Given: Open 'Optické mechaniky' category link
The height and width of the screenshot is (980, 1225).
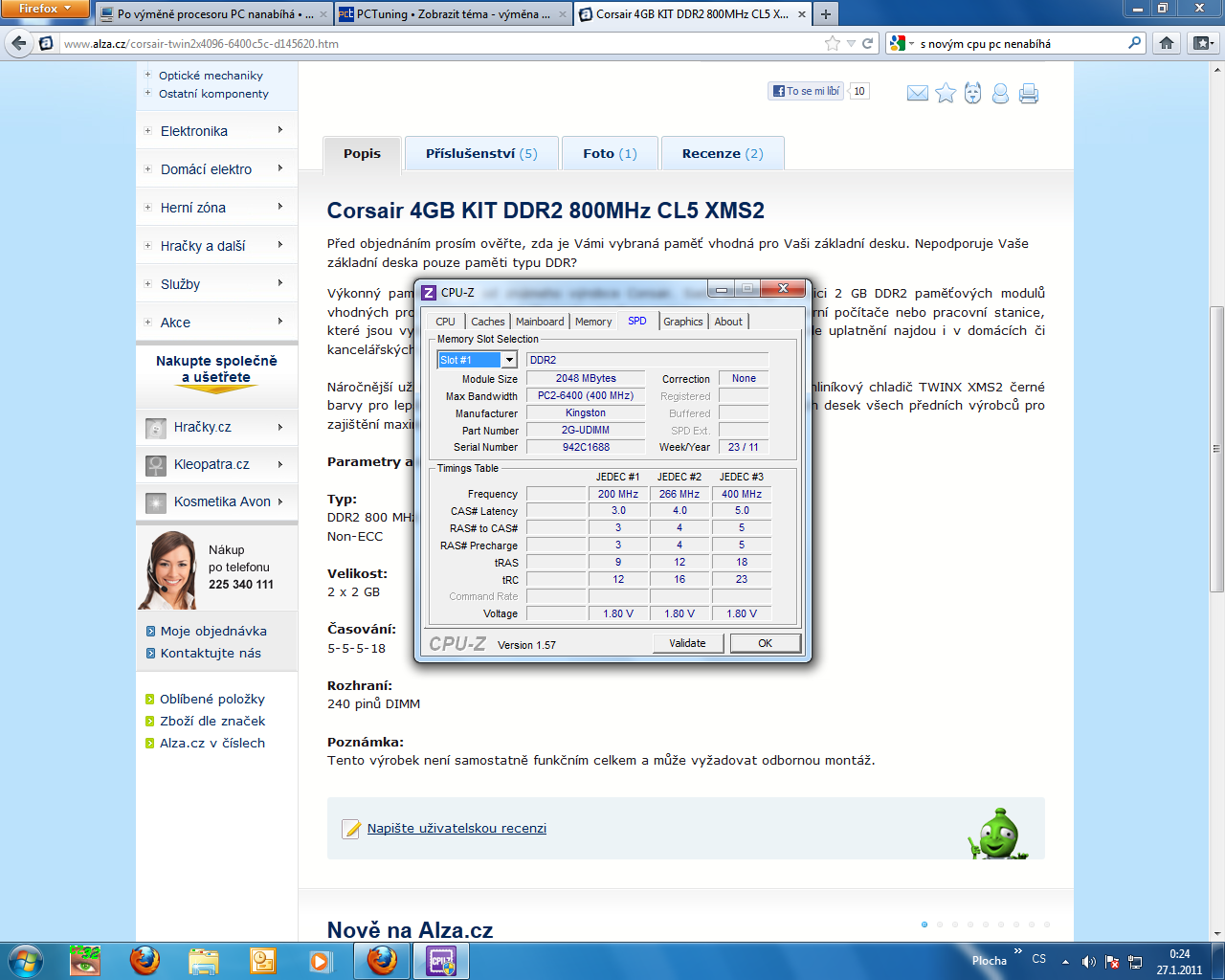Looking at the screenshot, I should (211, 76).
